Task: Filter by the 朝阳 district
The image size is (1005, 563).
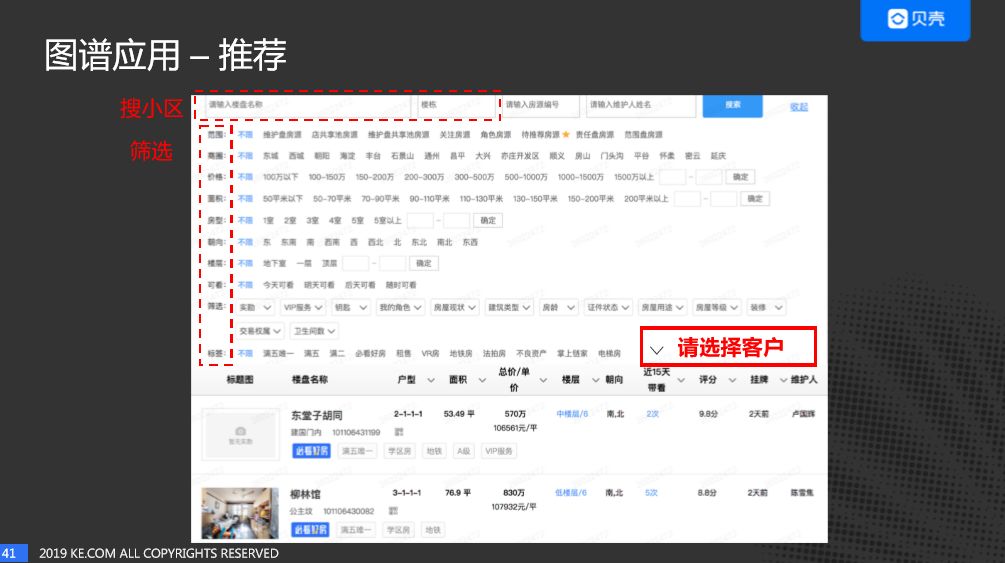Action: (322, 156)
